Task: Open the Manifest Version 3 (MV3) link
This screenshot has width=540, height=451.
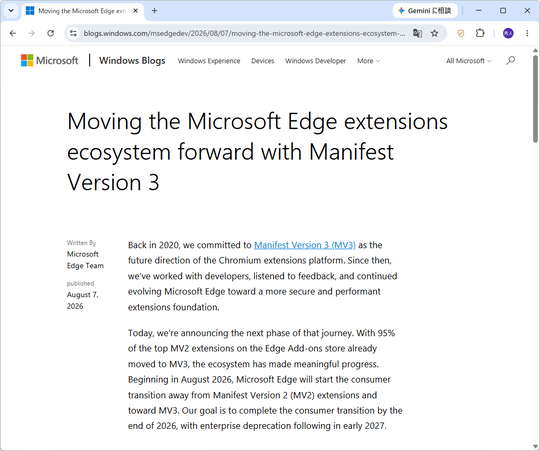Action: (x=305, y=245)
